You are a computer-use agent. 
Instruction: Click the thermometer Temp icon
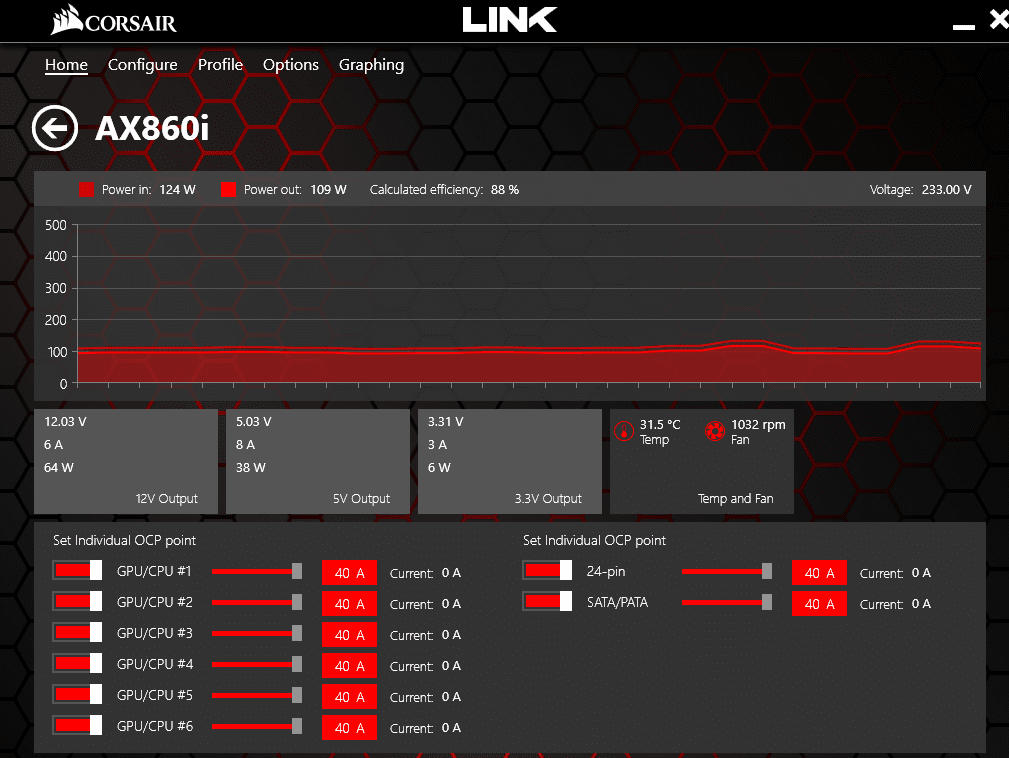point(624,431)
